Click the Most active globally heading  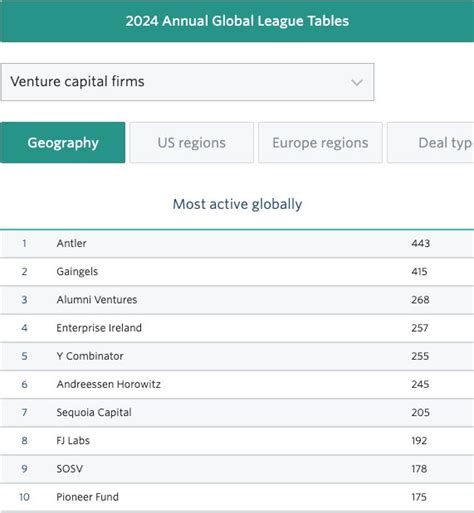coord(237,204)
